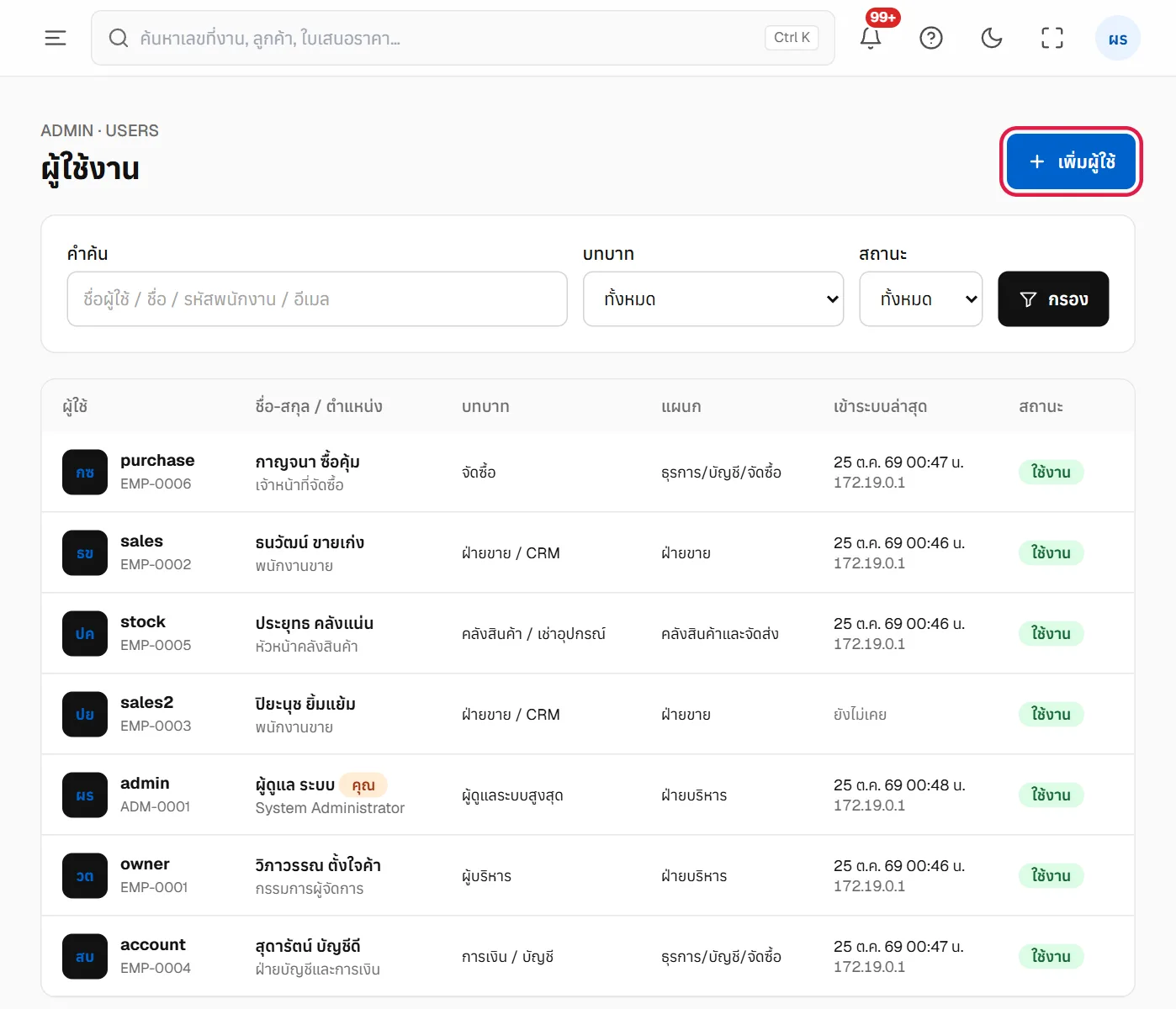Click employee code ADM-0001
This screenshot has height=1009, width=1176.
pos(155,806)
